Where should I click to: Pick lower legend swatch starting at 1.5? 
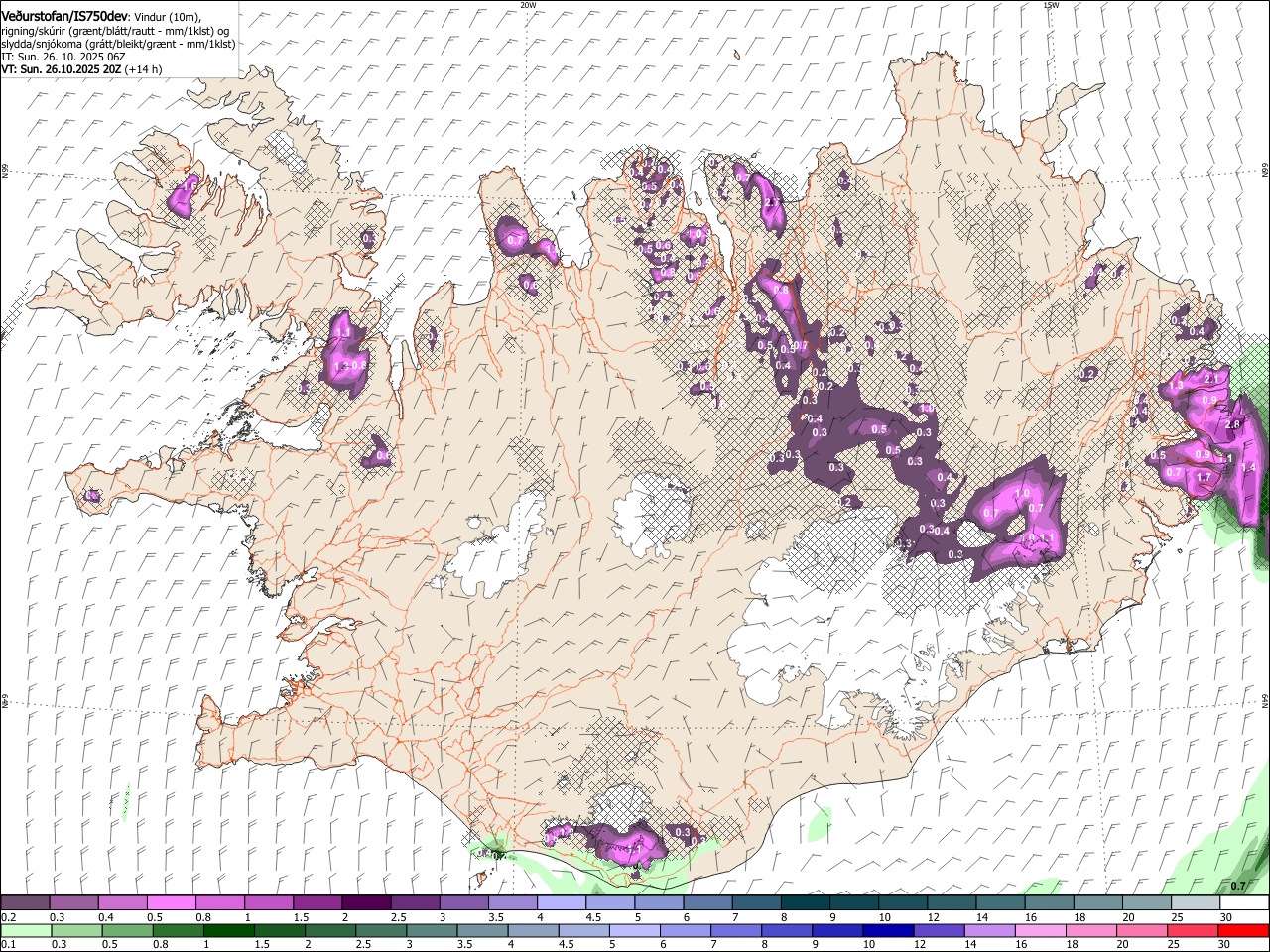coord(279,930)
